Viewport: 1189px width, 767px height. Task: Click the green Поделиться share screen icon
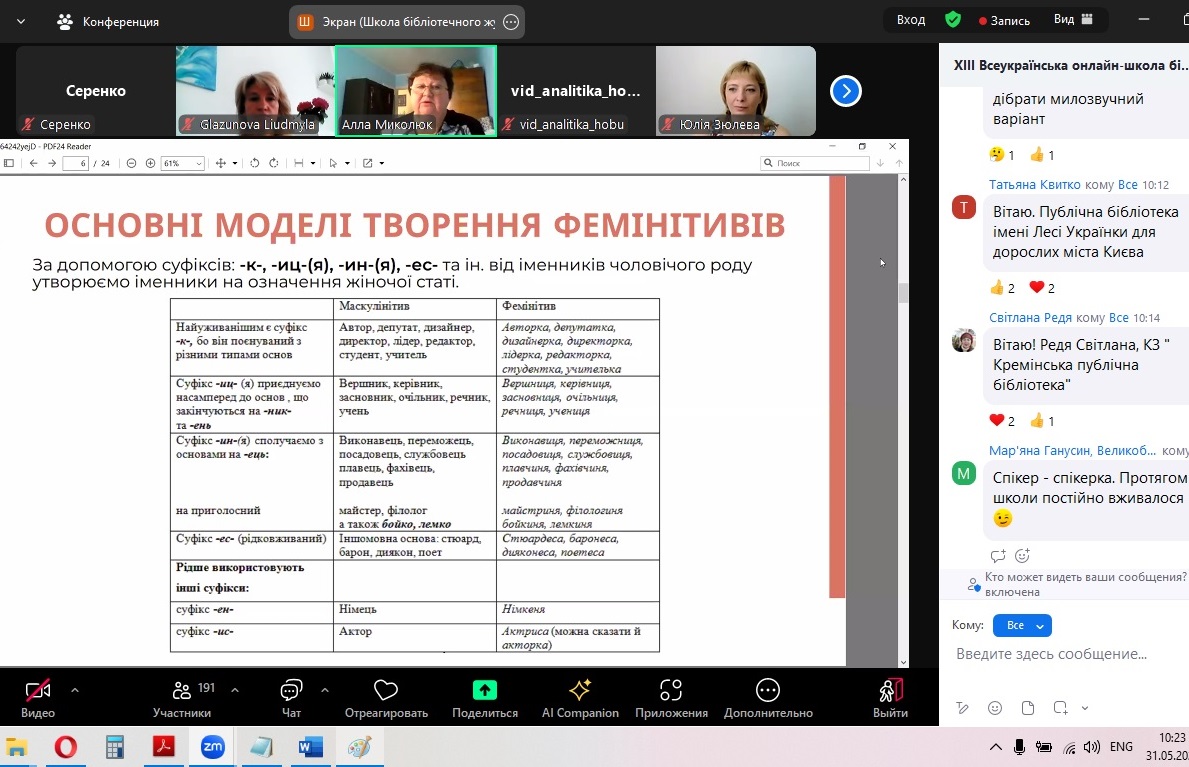[x=484, y=690]
